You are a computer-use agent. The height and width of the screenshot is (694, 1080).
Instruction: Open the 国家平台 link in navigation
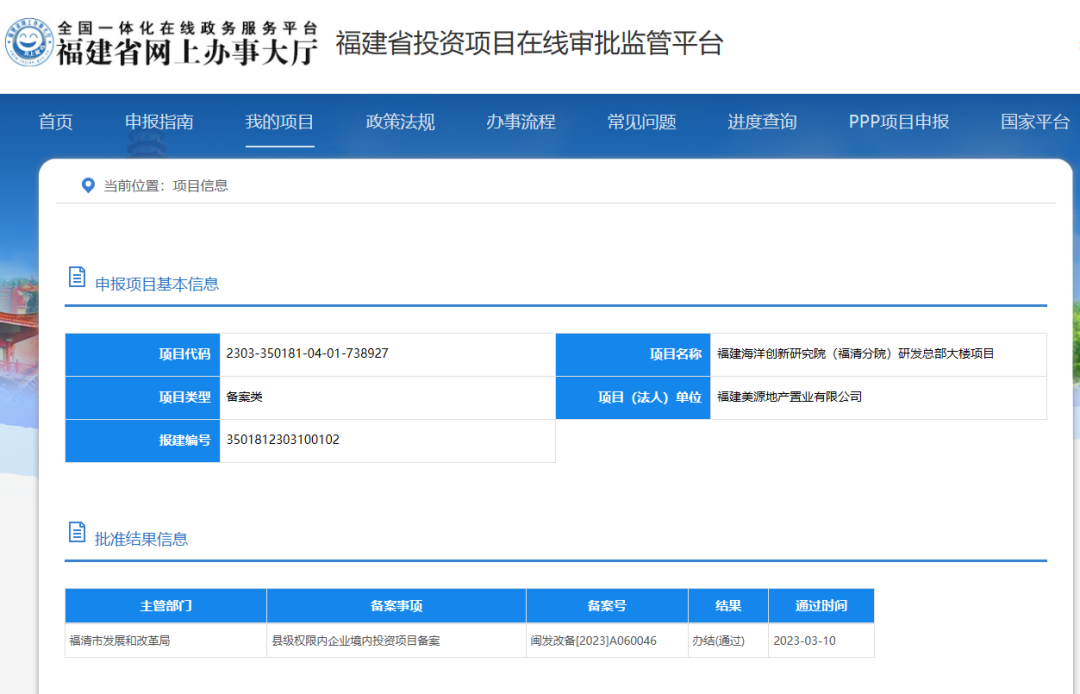point(1035,122)
